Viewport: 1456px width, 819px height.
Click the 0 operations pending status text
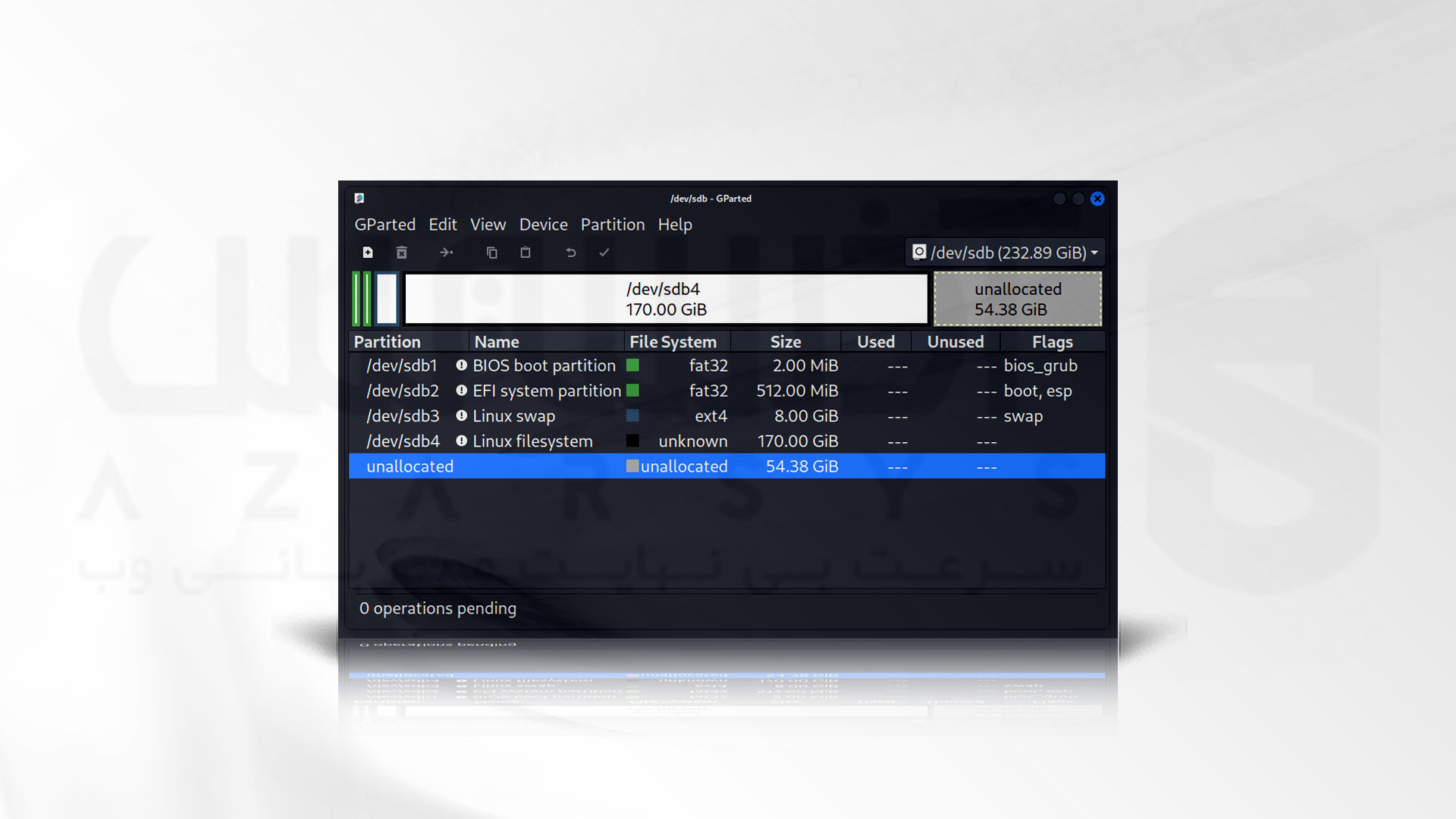[438, 608]
